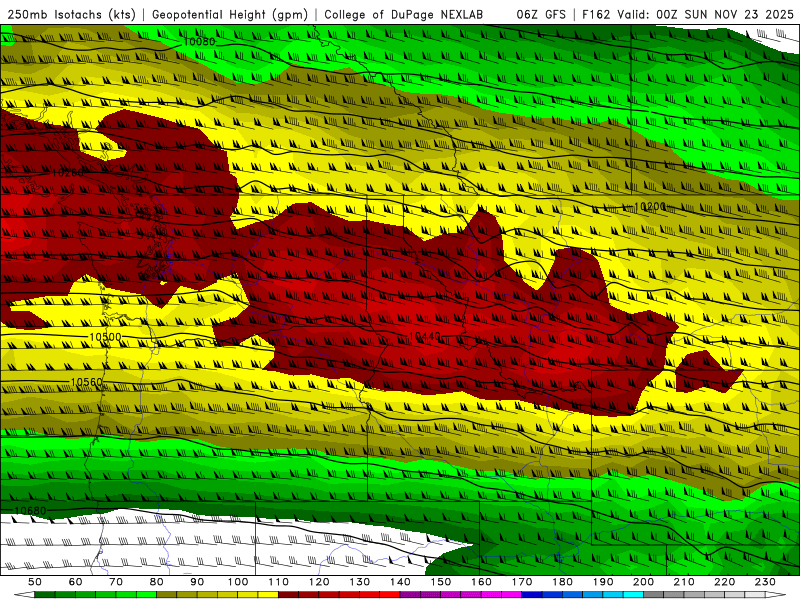This screenshot has height=600, width=800.
Task: Click the 10200 height contour label
Action: click(x=650, y=207)
